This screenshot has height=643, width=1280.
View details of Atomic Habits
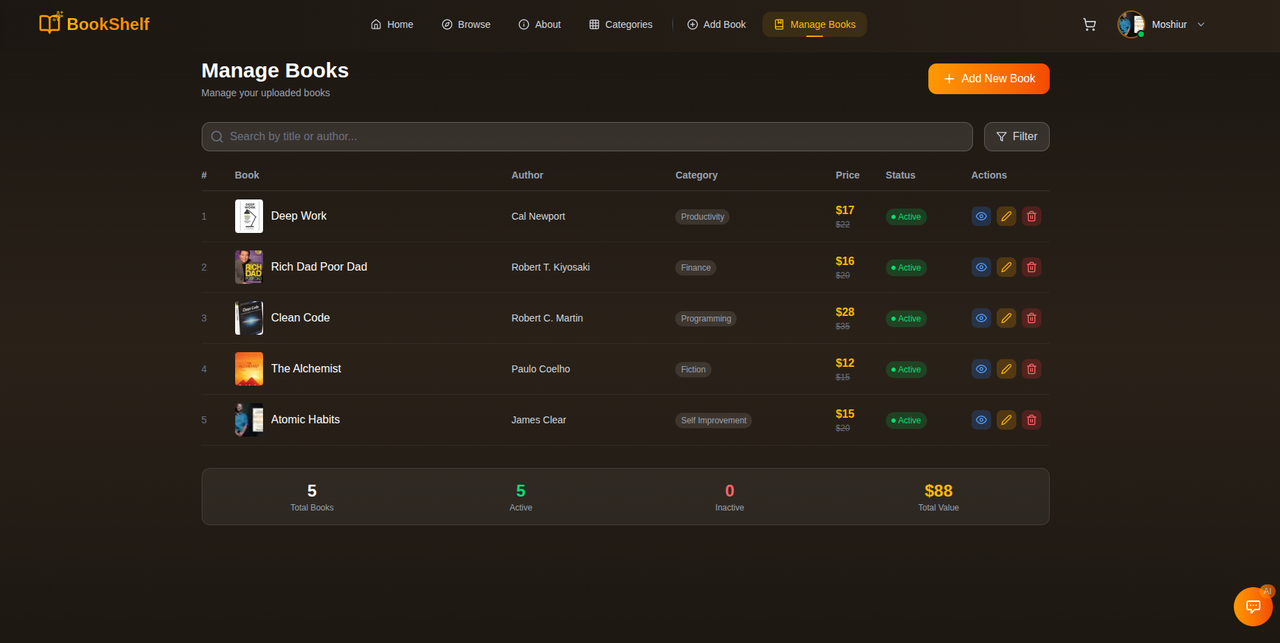click(x=981, y=420)
